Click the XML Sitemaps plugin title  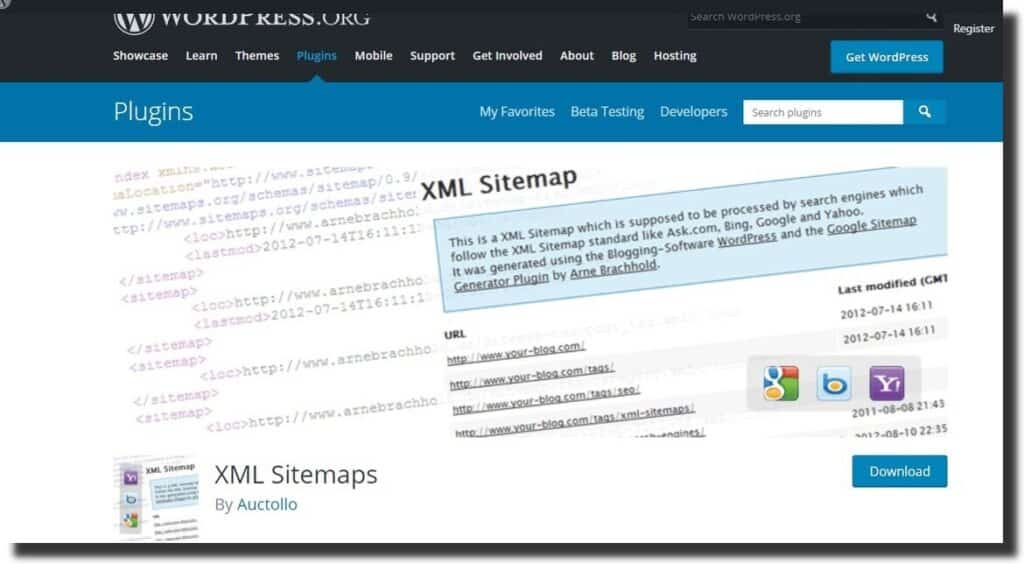coord(296,475)
